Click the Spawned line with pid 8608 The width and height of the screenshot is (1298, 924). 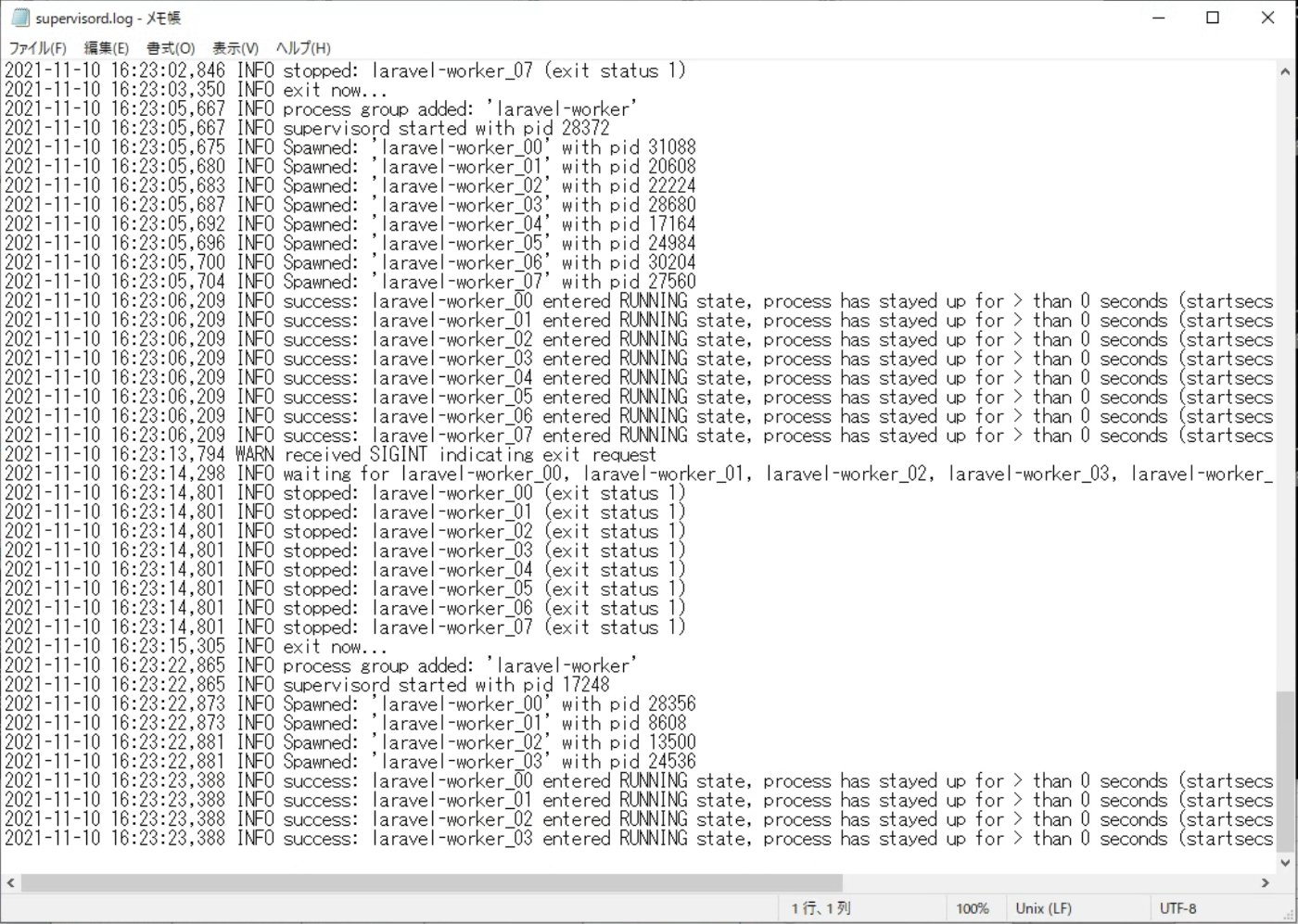click(x=346, y=723)
